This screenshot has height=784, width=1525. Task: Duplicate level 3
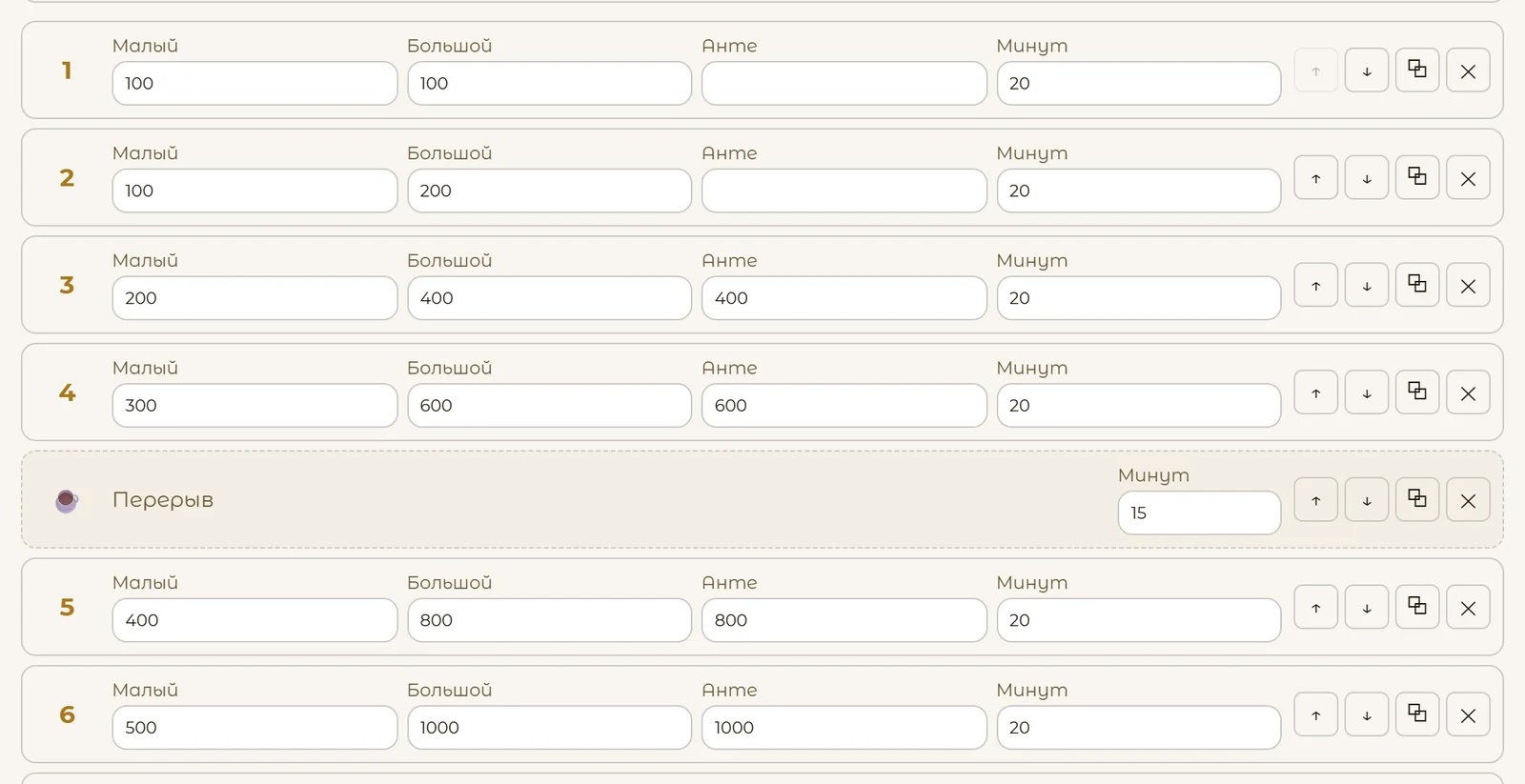coord(1417,286)
